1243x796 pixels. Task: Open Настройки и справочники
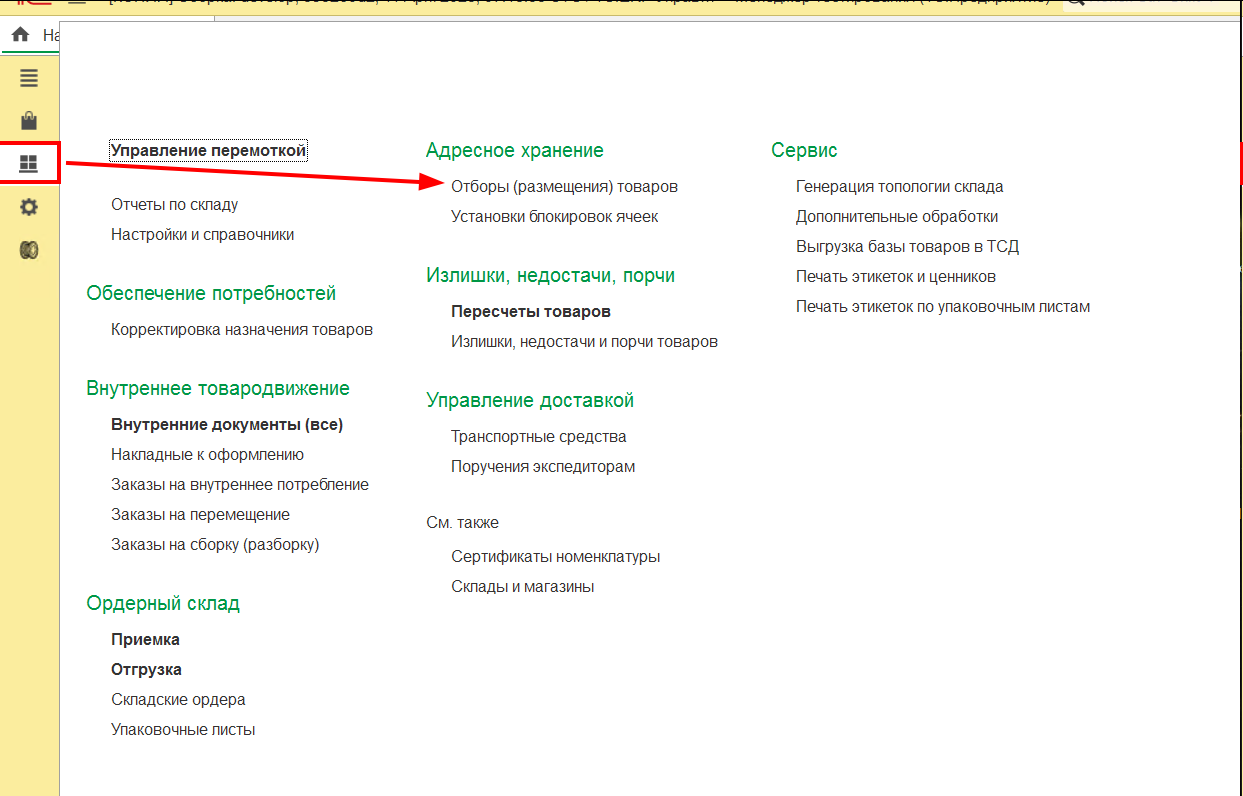click(x=203, y=235)
